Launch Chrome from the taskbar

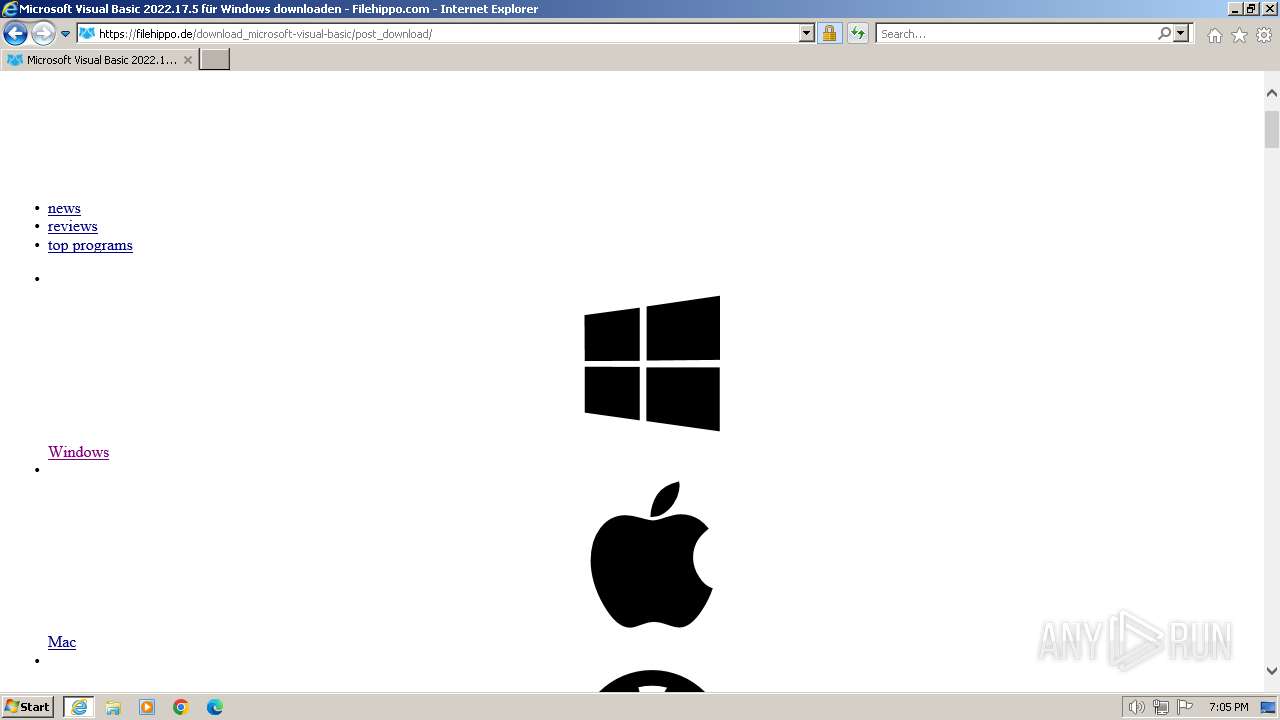tap(181, 707)
